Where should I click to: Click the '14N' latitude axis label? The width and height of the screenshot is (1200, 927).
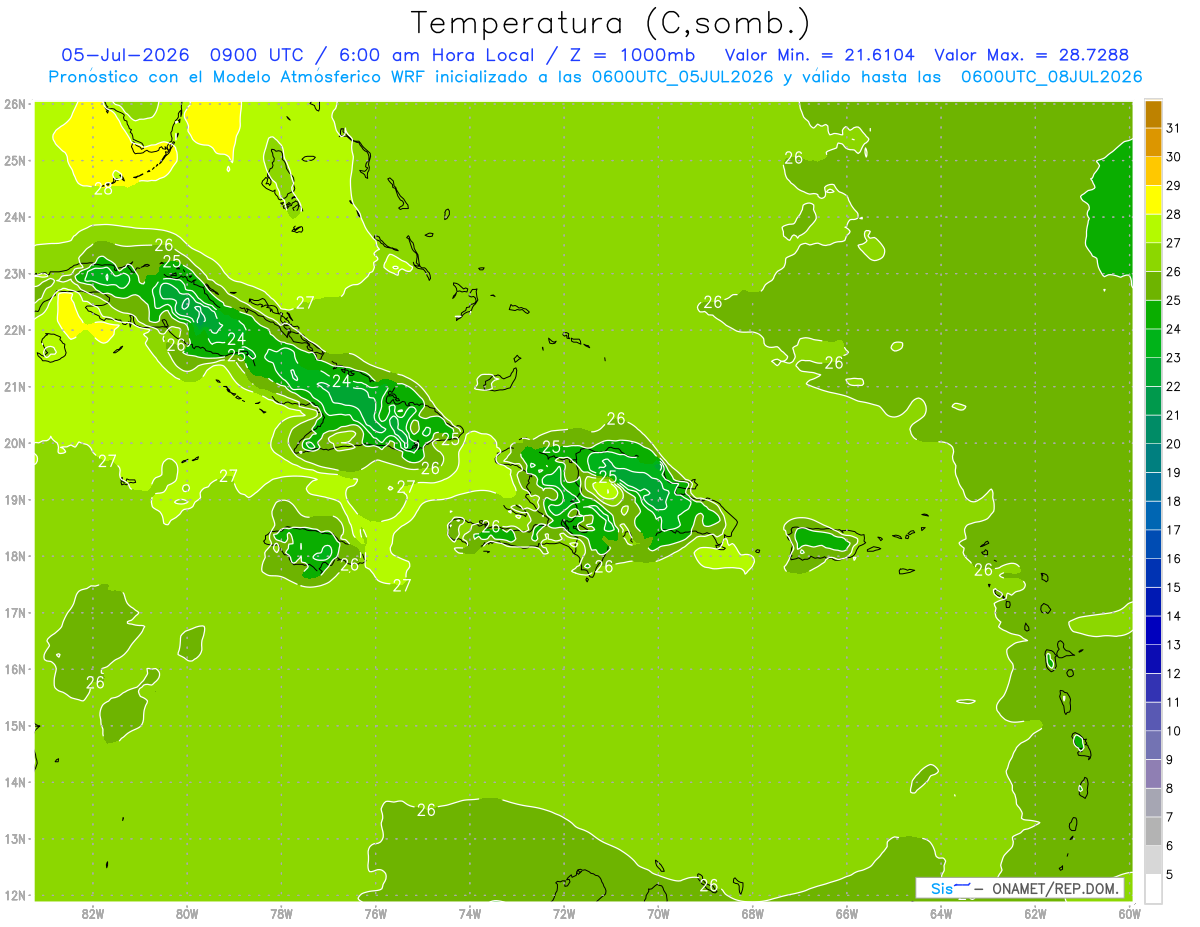(x=14, y=782)
